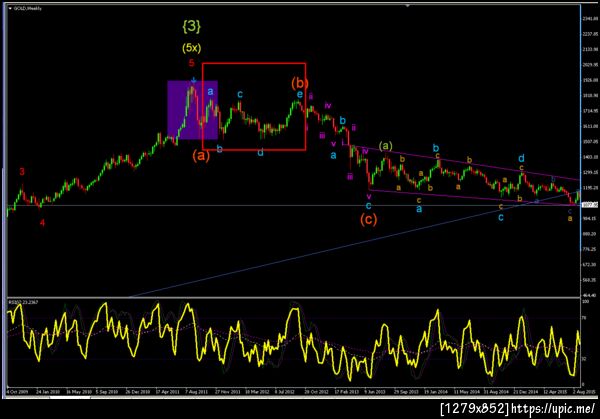Click the 2 Aug 2015 date label

pyautogui.click(x=584, y=392)
